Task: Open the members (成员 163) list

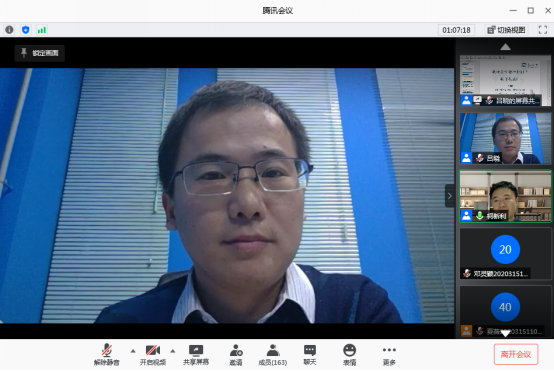Action: coord(272,355)
